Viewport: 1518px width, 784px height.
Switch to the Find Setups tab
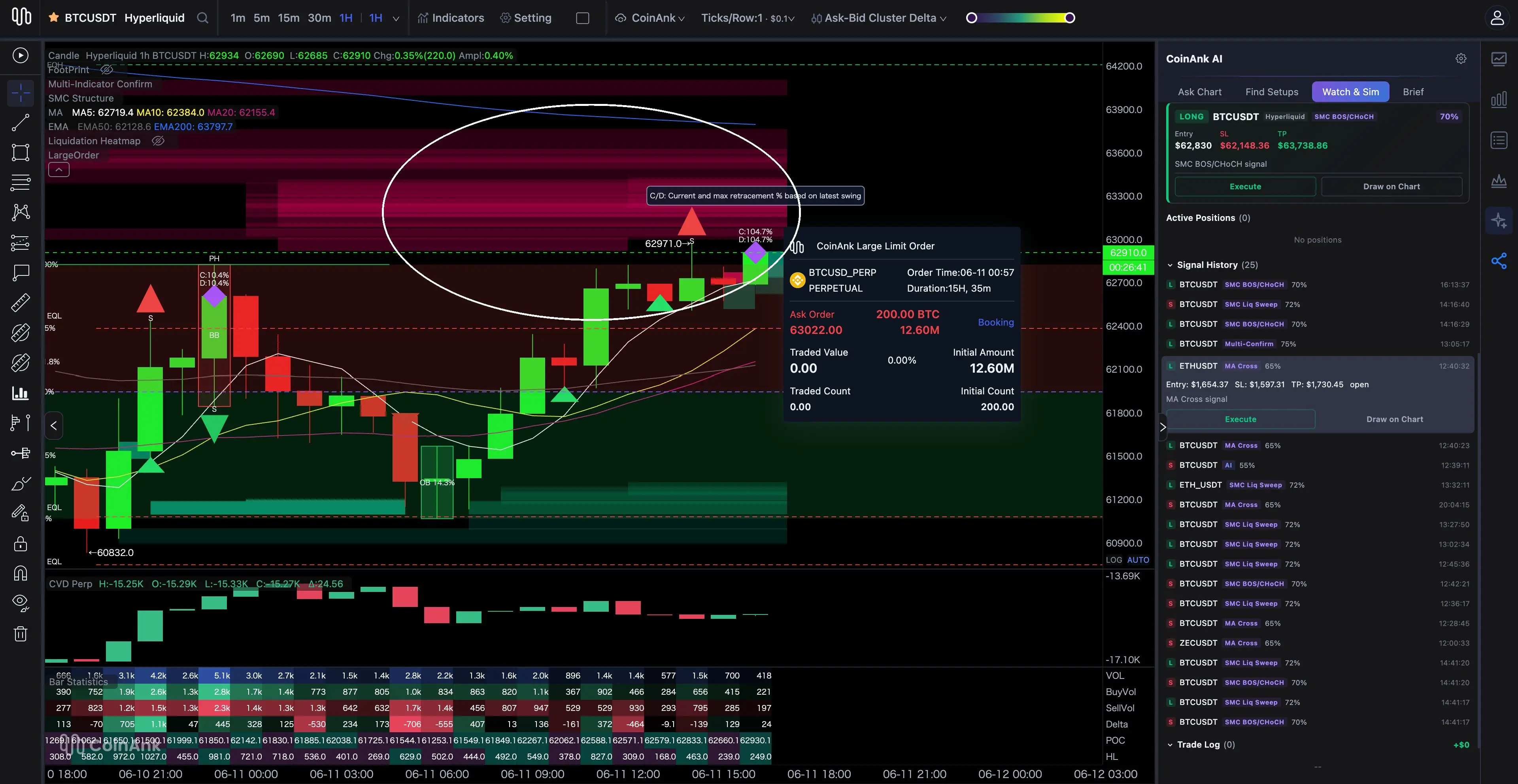click(x=1272, y=92)
